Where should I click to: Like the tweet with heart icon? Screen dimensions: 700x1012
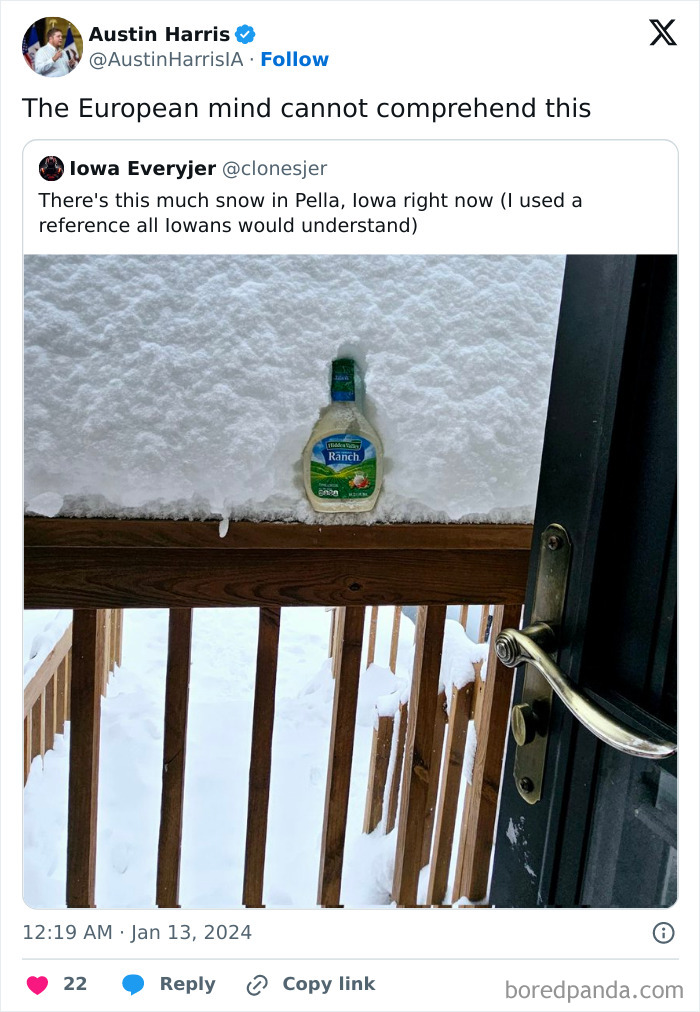(37, 984)
